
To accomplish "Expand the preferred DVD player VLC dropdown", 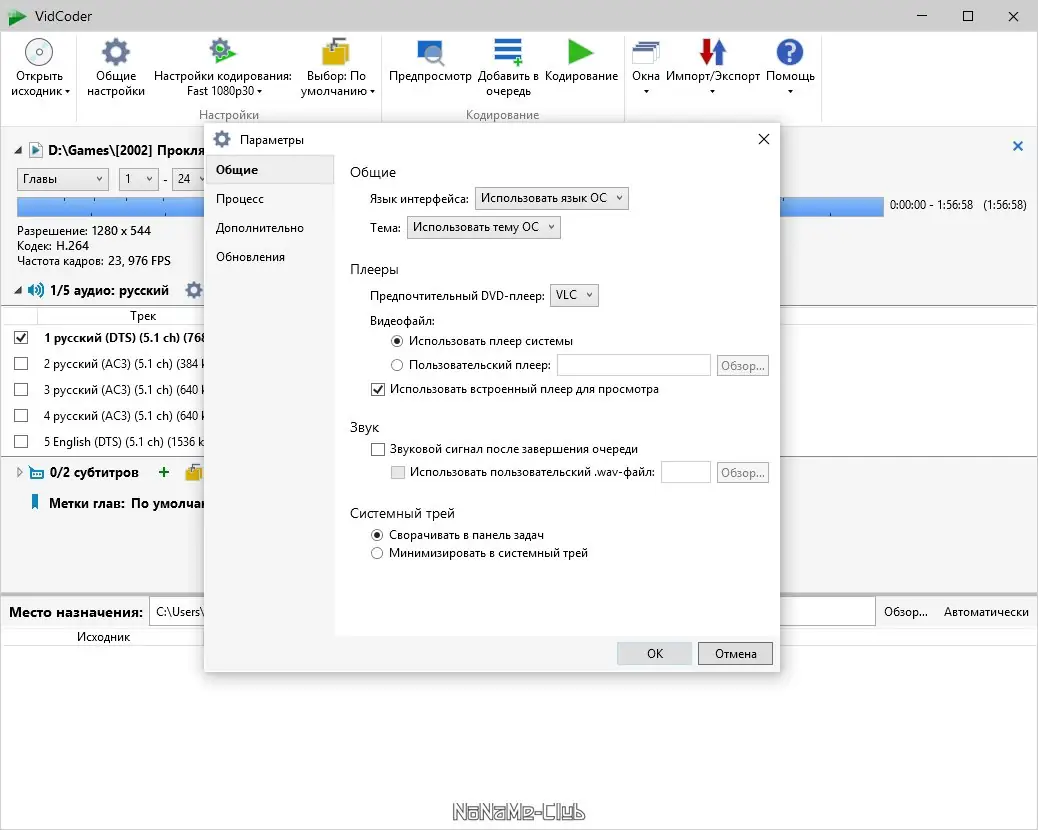I will (x=574, y=295).
